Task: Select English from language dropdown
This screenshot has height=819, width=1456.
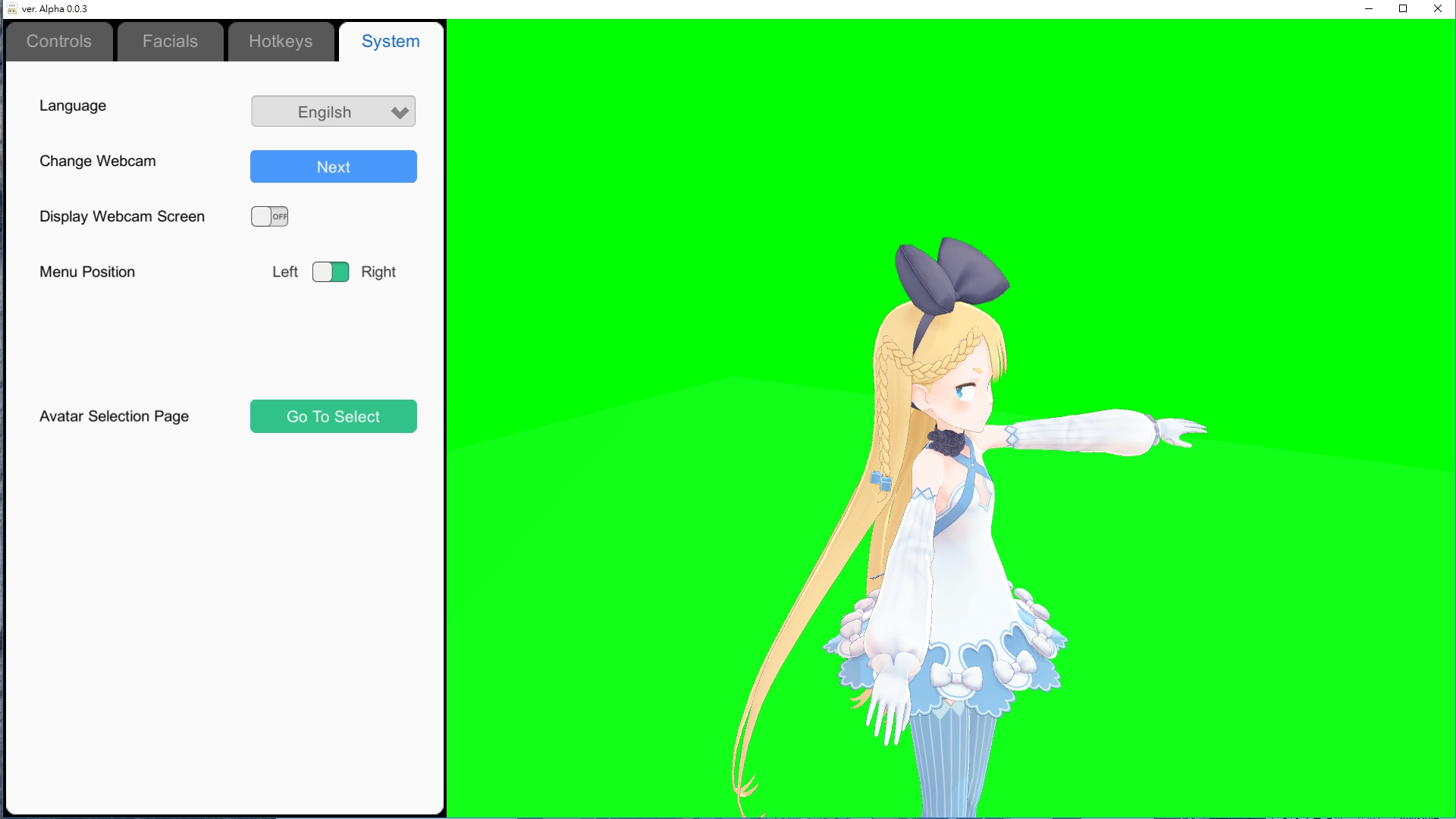Action: coord(333,112)
